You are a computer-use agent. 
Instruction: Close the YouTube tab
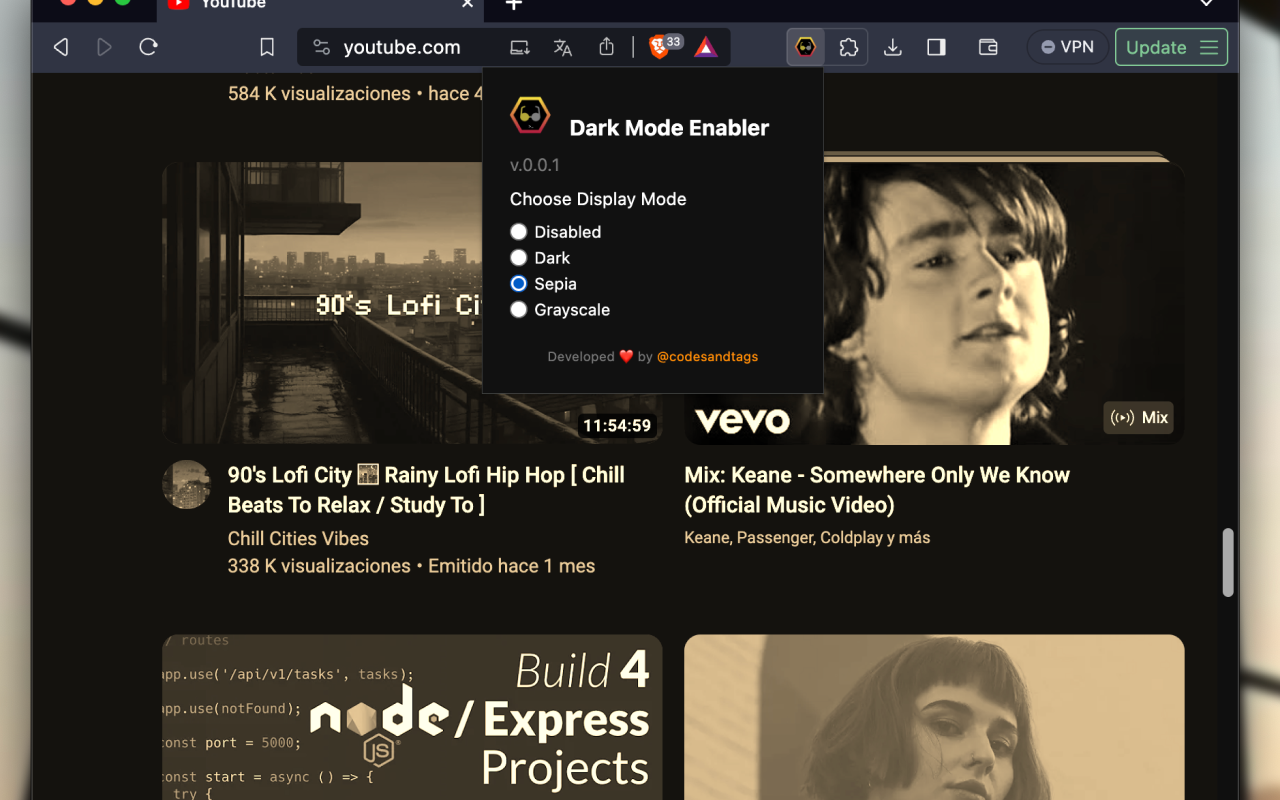click(x=467, y=4)
